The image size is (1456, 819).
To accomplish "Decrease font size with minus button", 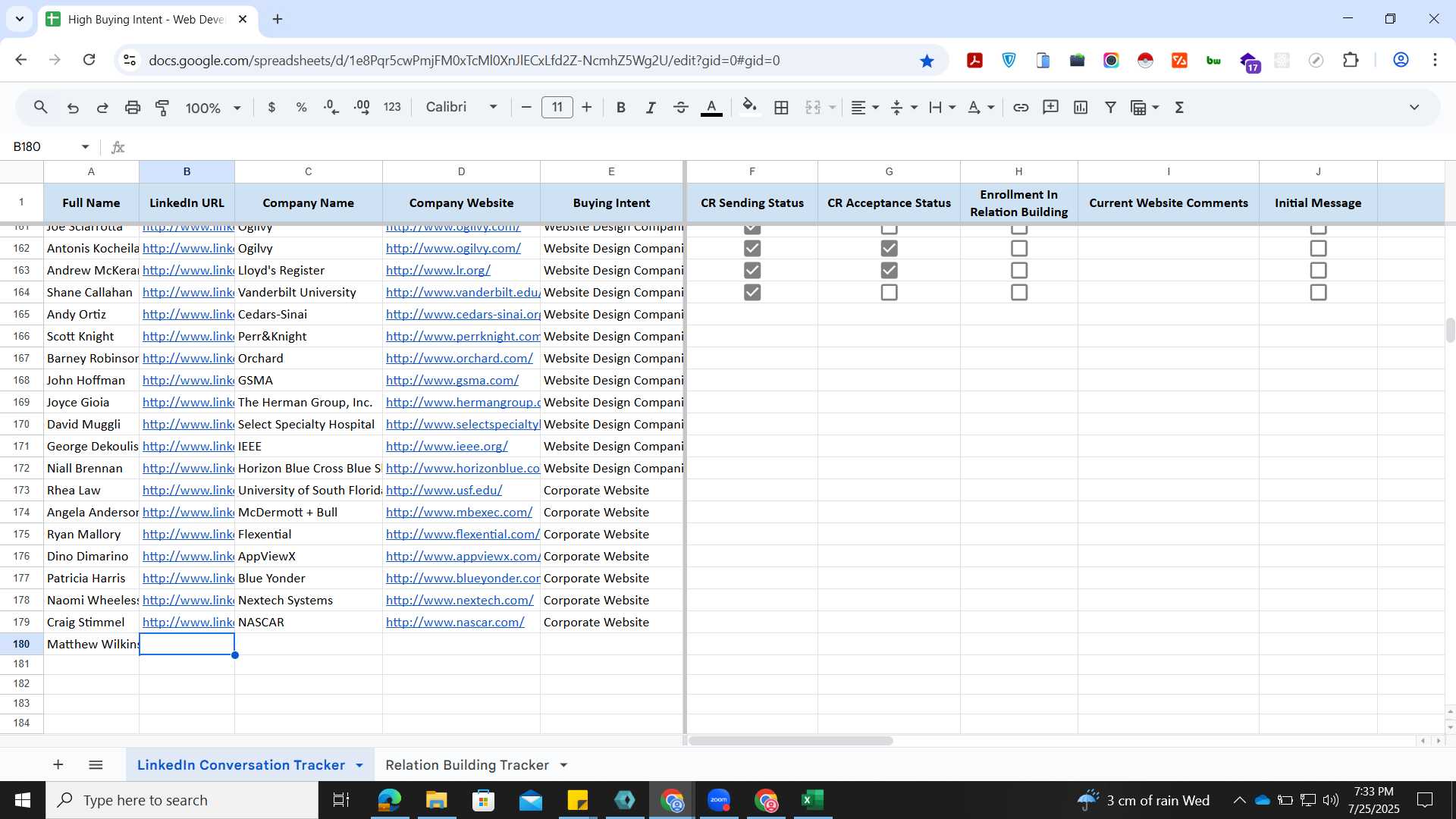I will 526,108.
